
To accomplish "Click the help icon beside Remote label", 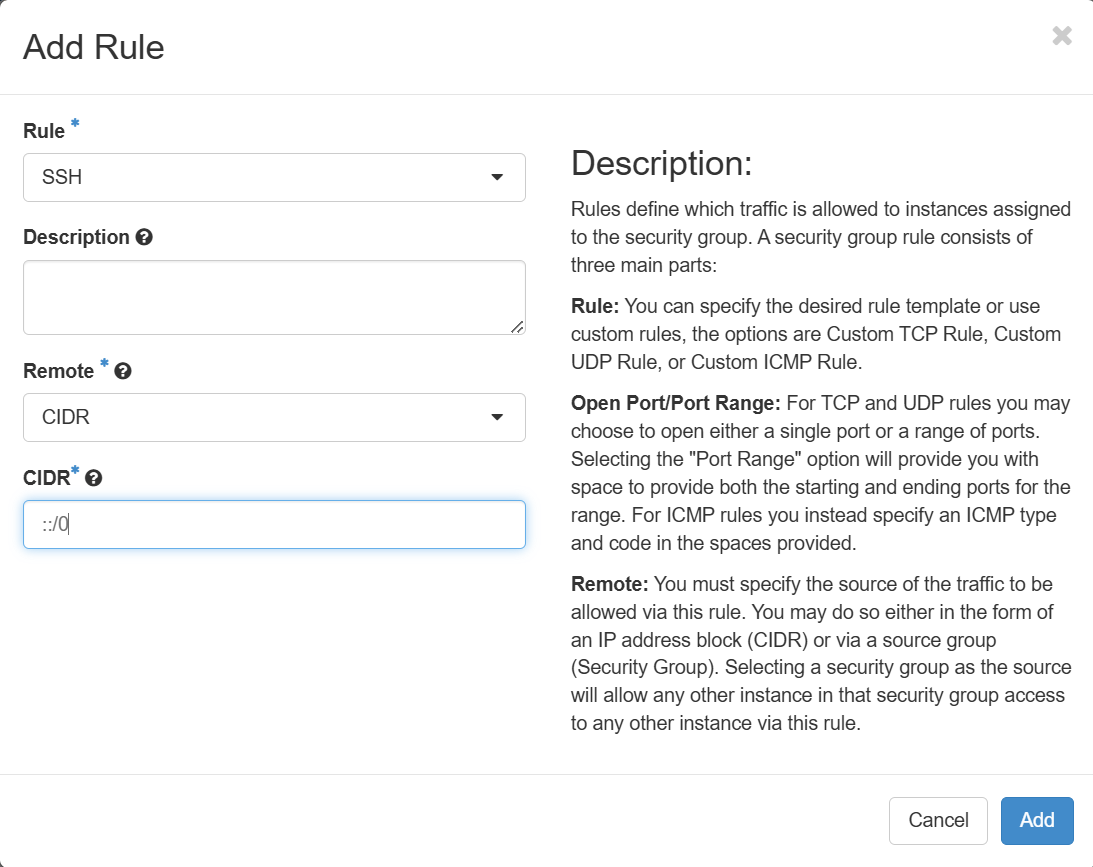I will click(x=123, y=371).
